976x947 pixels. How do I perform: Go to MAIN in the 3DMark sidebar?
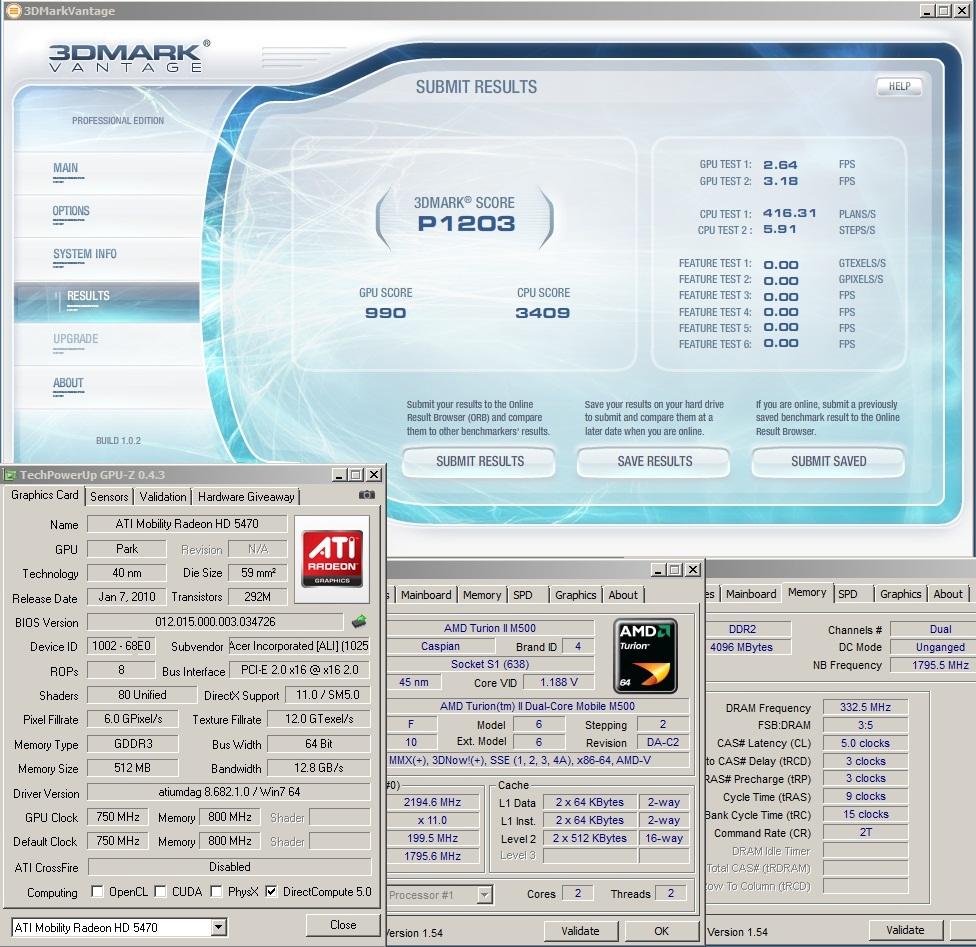click(x=65, y=168)
